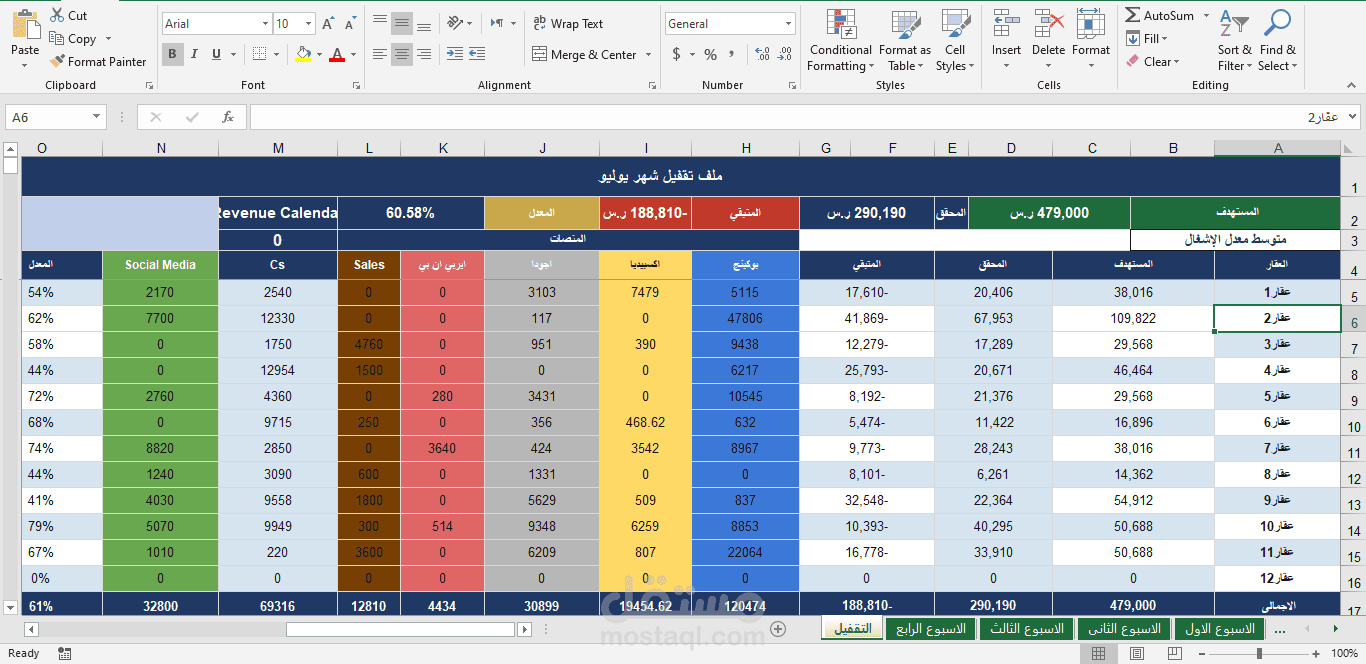Open the cell borders tool
The image size is (1366, 664).
(259, 54)
